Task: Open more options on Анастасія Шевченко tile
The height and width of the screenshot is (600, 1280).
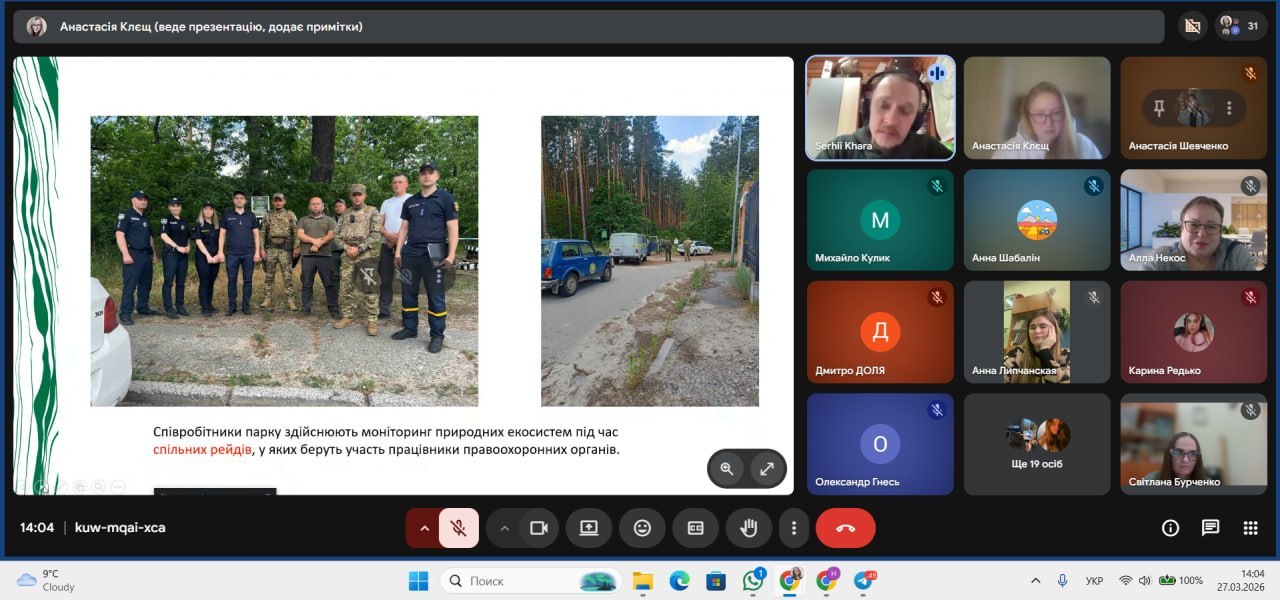Action: coord(1229,108)
